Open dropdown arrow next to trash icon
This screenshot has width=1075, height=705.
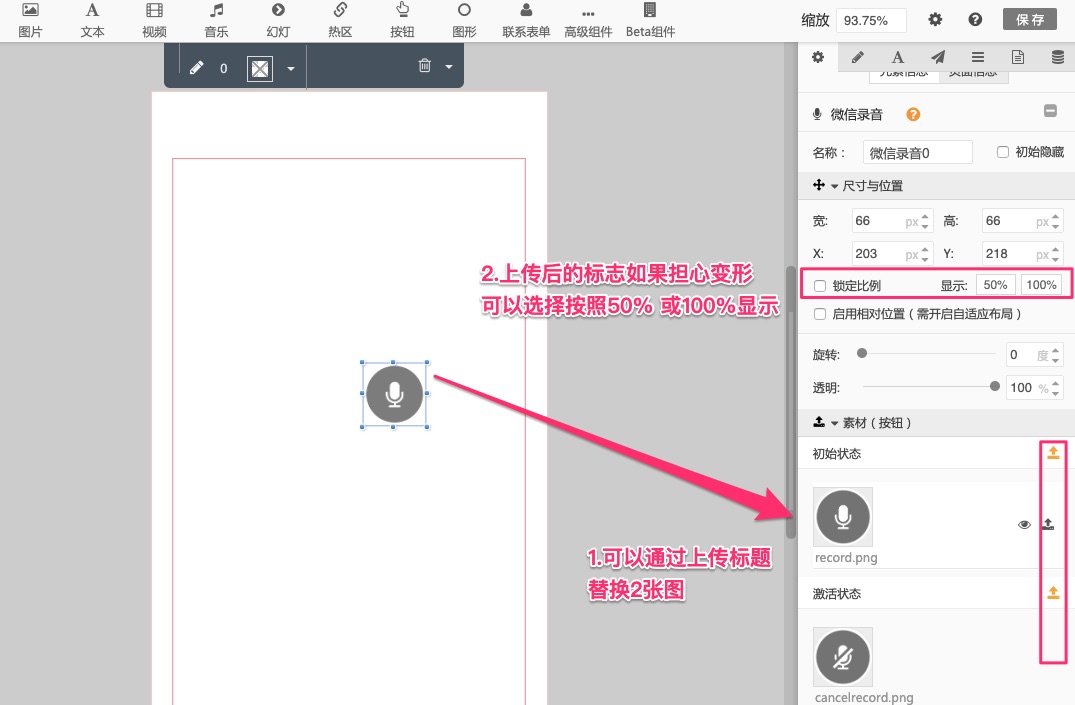(449, 67)
